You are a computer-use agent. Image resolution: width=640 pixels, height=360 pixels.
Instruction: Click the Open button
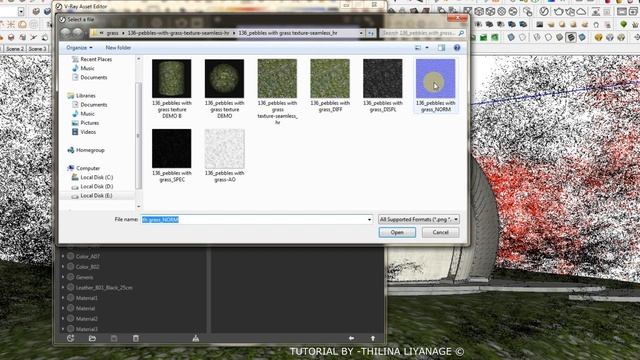pyautogui.click(x=397, y=232)
